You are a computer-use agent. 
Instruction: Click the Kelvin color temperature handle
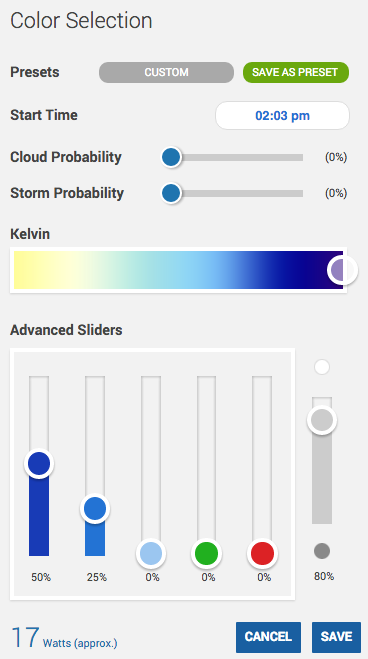(x=342, y=270)
